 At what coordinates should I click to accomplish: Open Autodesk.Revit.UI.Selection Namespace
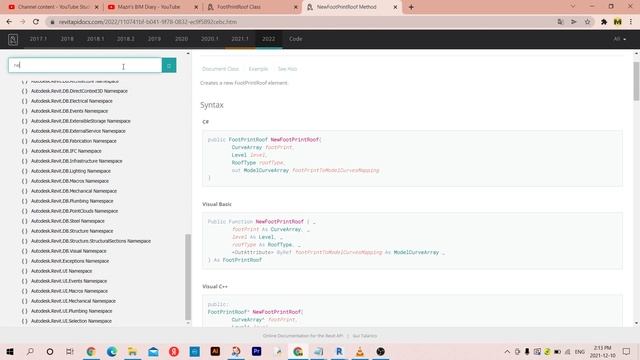tap(71, 321)
